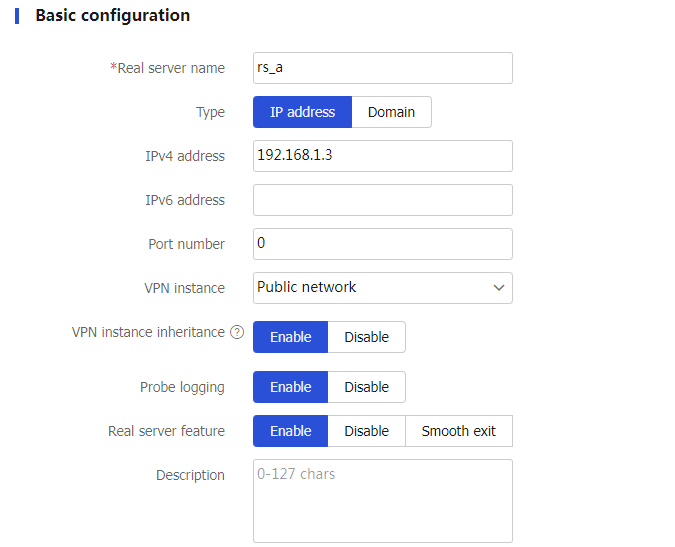Disable Probe logging
The height and width of the screenshot is (547, 675).
[366, 387]
